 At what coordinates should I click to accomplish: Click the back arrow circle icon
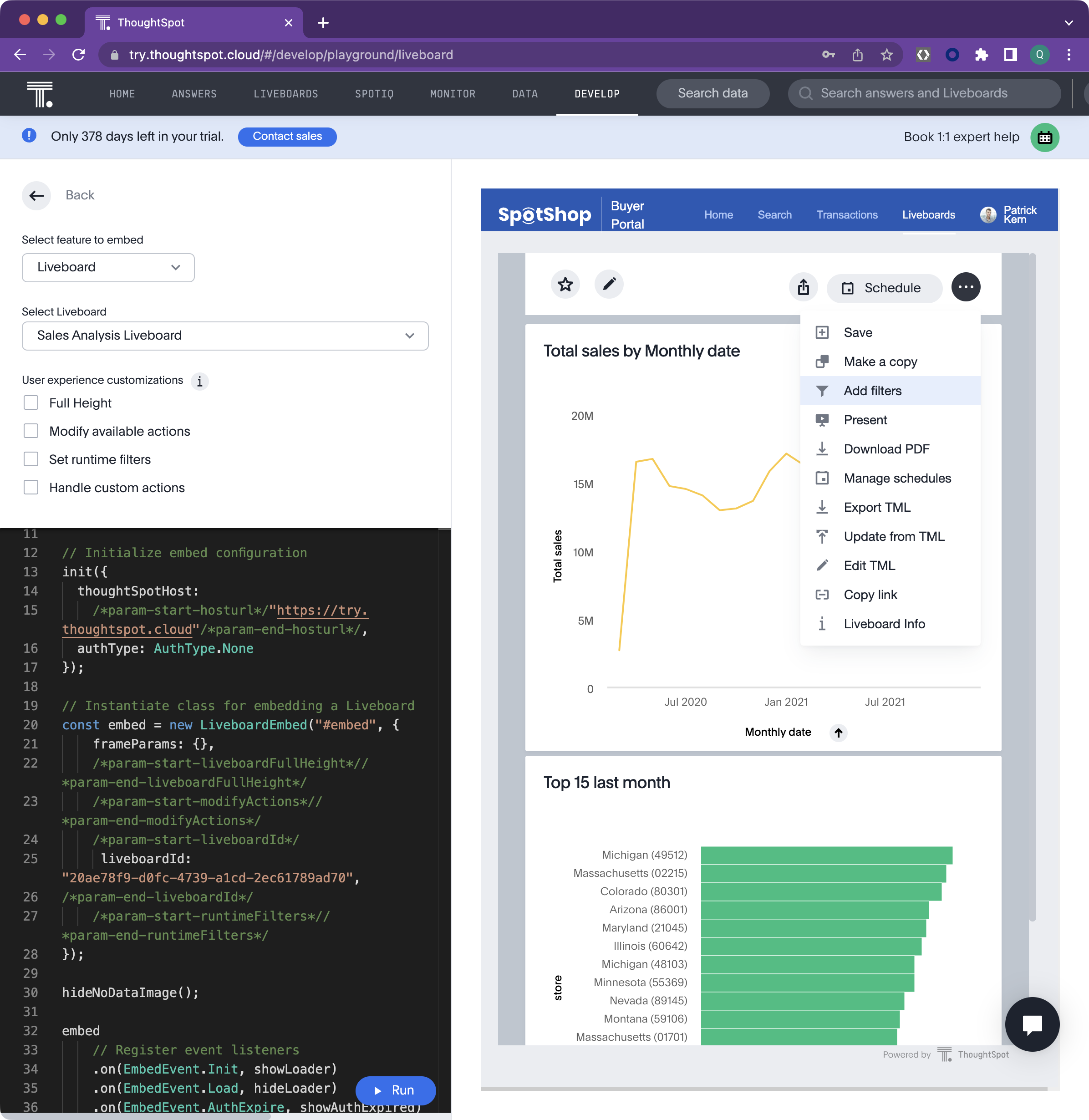point(36,196)
